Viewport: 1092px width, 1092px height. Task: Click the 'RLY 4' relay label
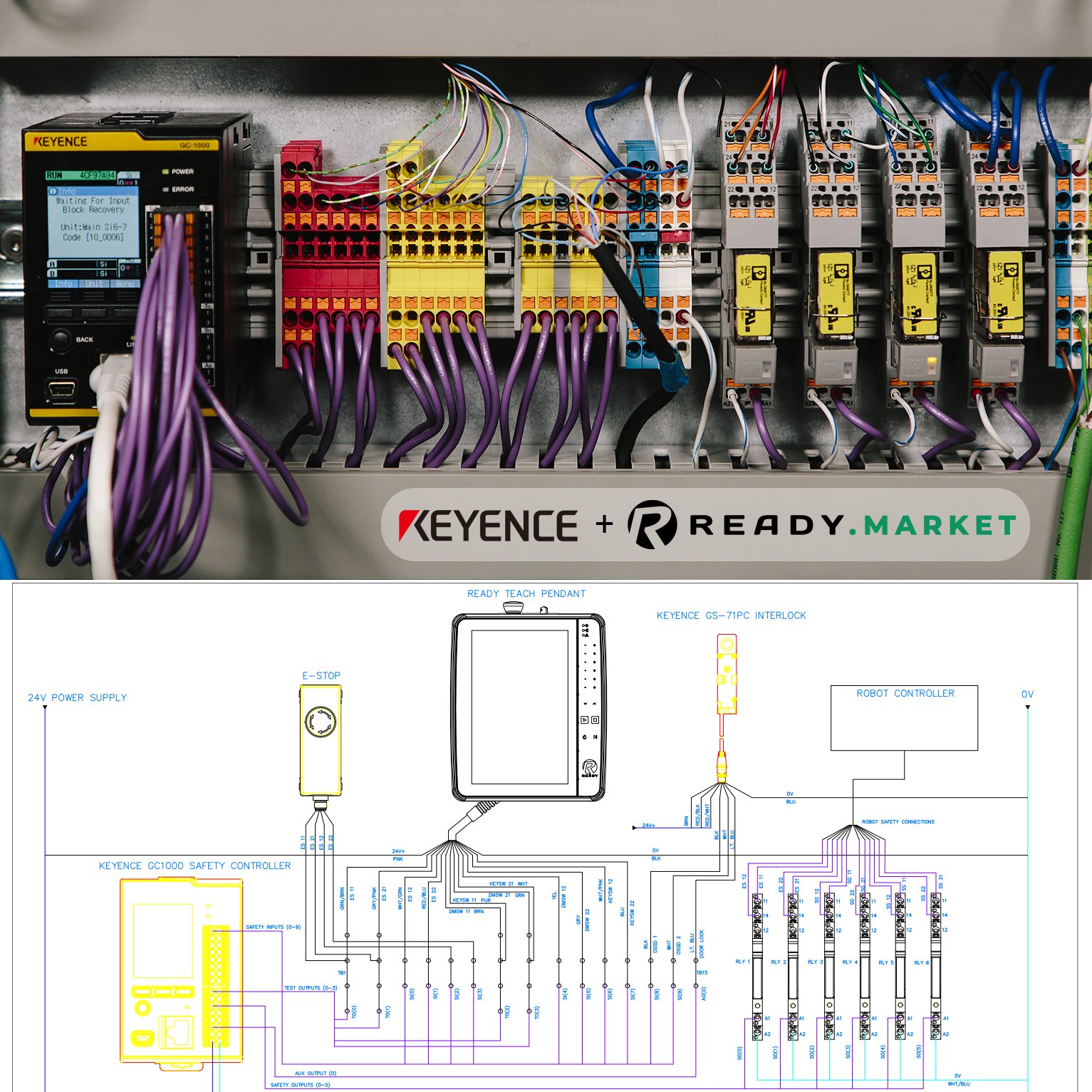pos(850,962)
